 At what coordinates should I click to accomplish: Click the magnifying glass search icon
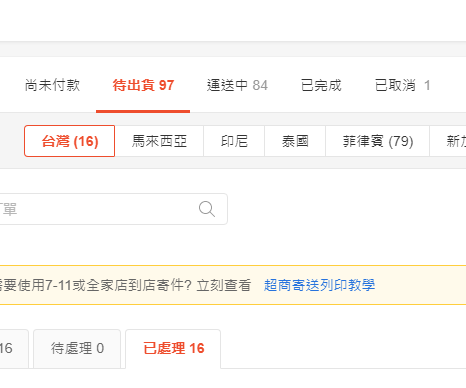click(207, 209)
